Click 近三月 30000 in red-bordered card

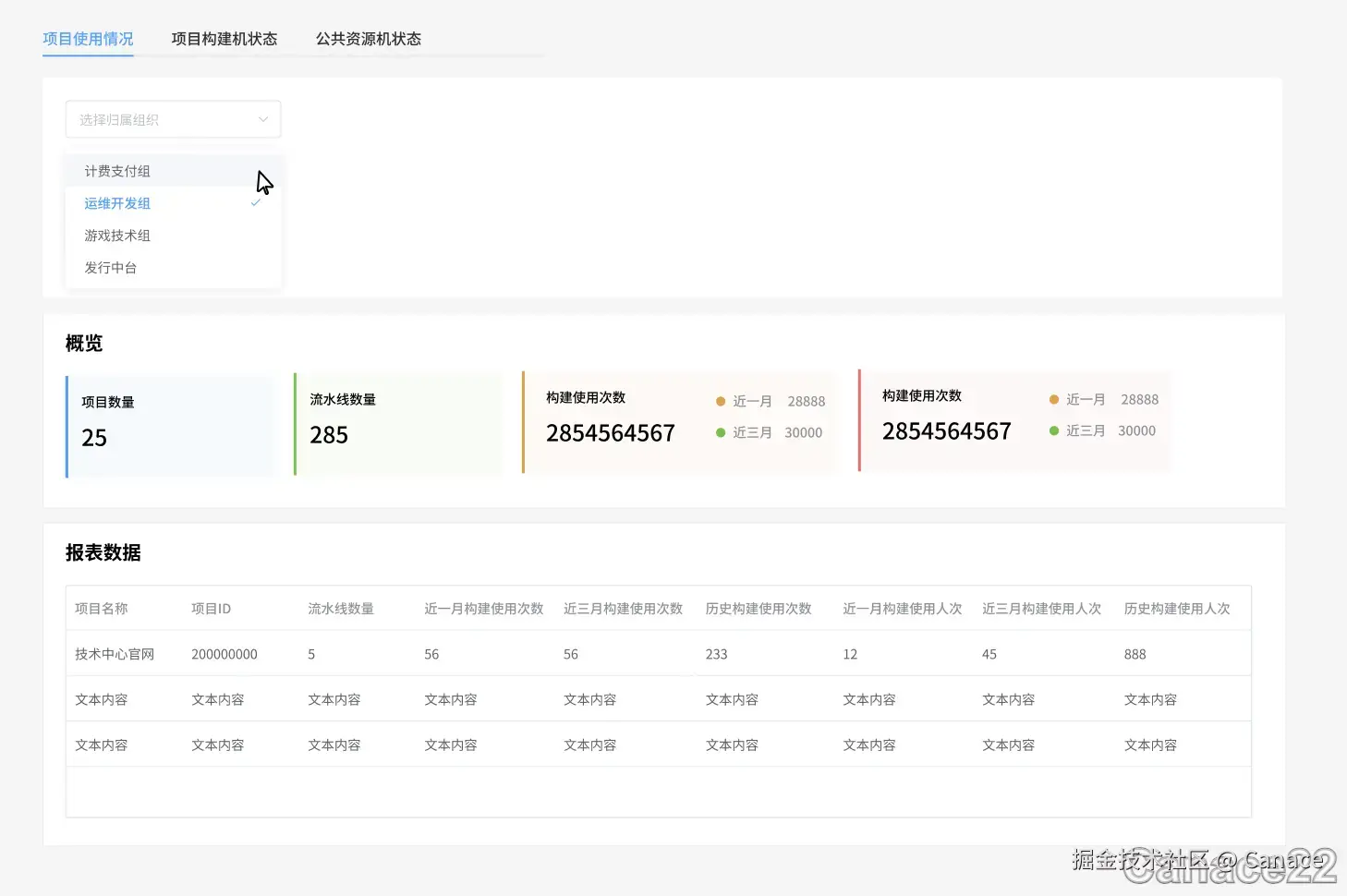(x=1102, y=430)
